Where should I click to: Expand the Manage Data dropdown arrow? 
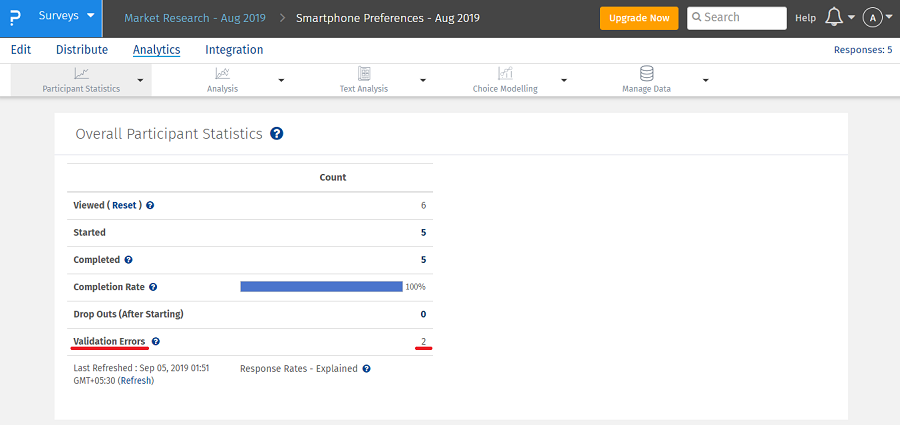pyautogui.click(x=706, y=80)
